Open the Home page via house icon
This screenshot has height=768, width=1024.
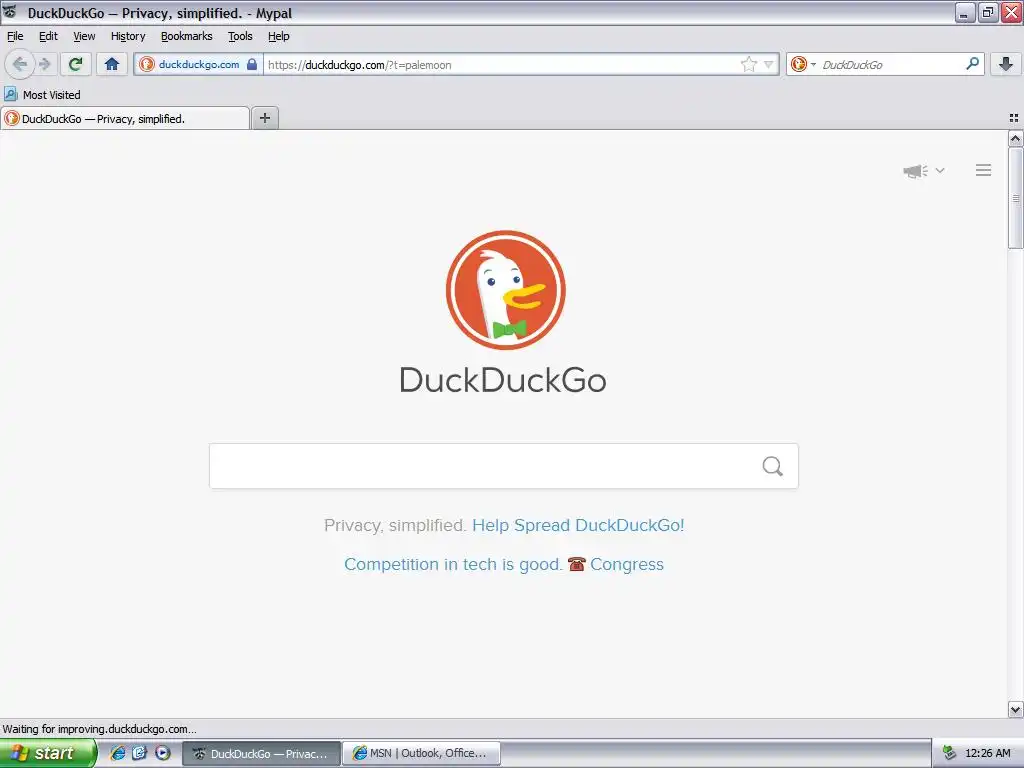112,64
